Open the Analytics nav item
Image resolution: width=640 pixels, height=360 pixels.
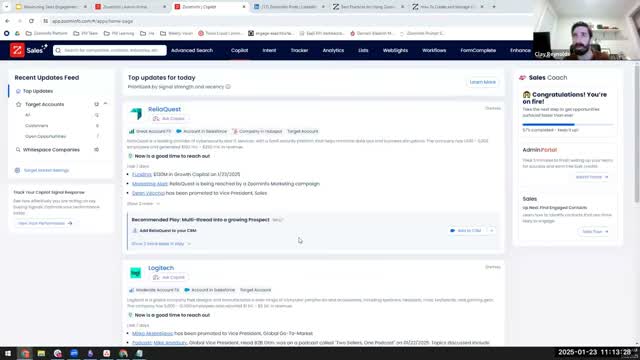coord(333,51)
